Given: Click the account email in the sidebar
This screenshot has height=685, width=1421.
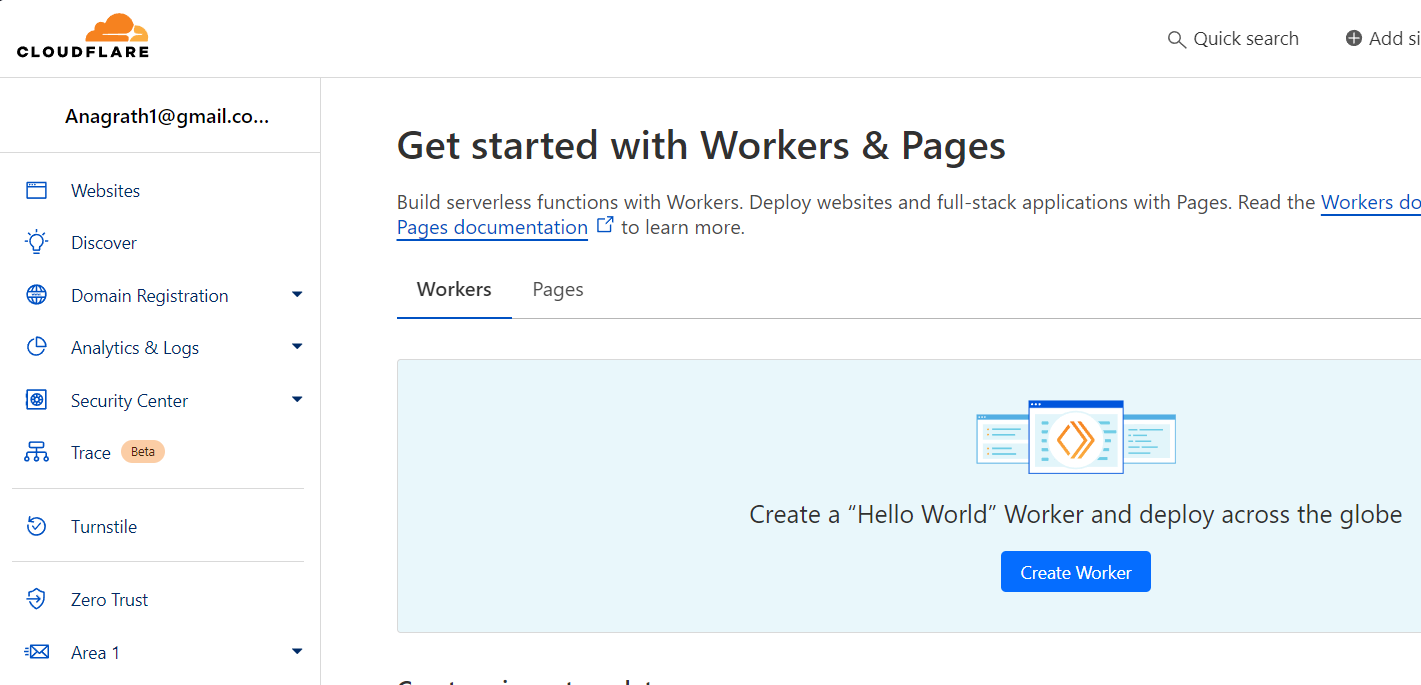Looking at the screenshot, I should (167, 116).
